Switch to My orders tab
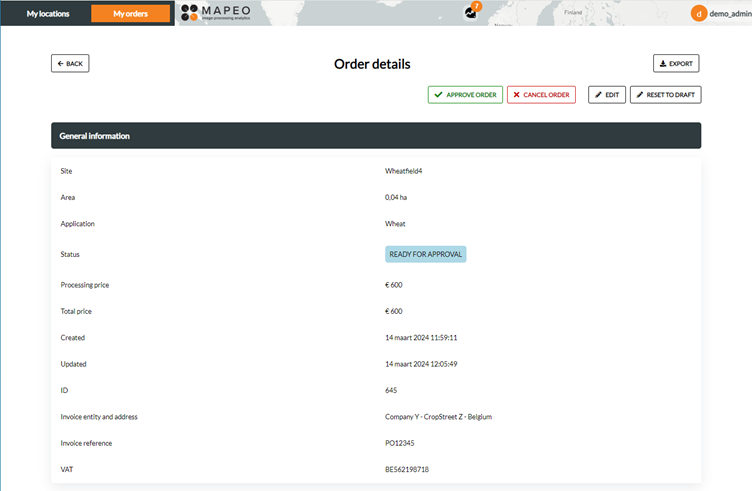Image resolution: width=752 pixels, height=491 pixels. pos(130,13)
